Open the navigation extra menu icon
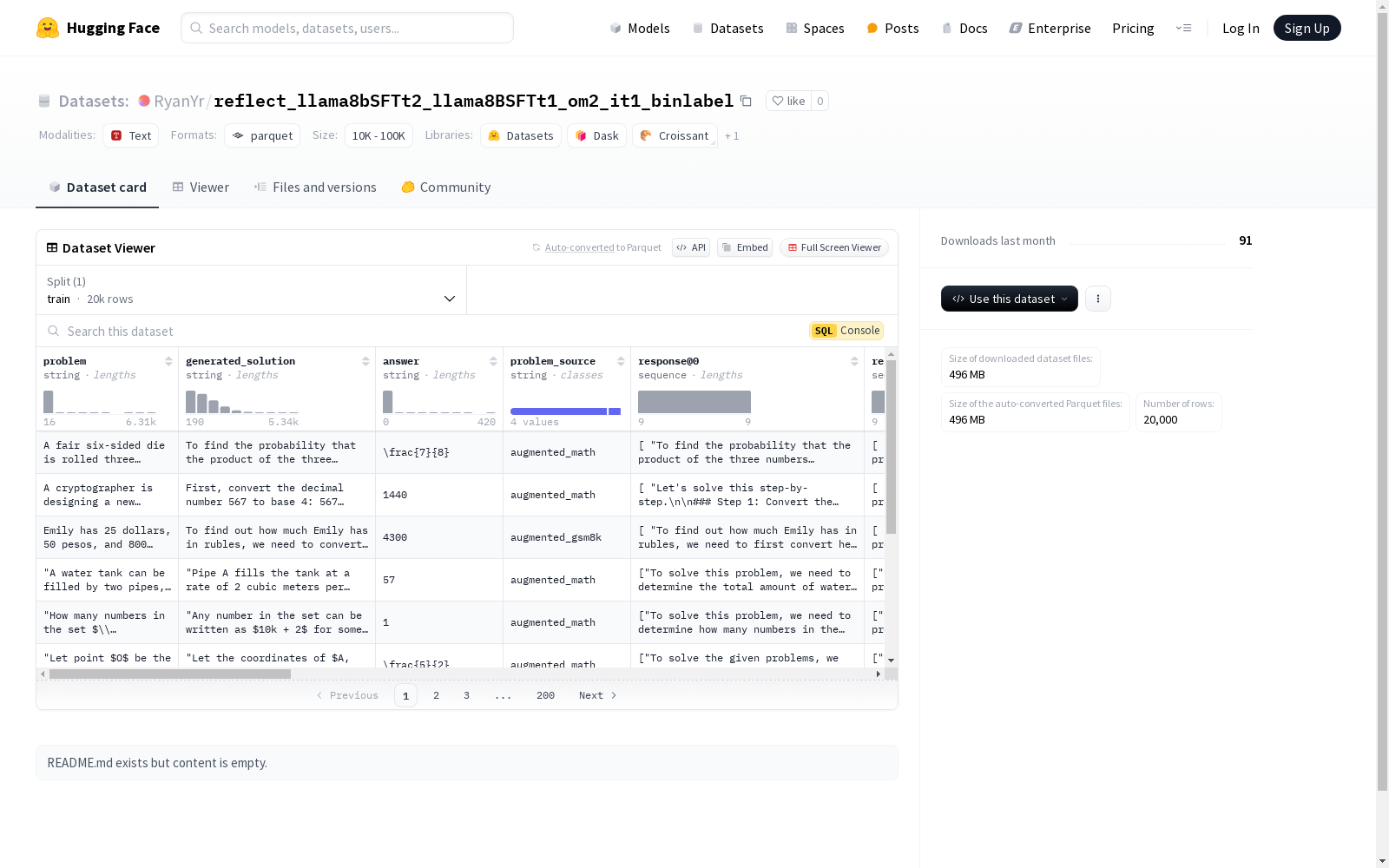The image size is (1389, 868). tap(1183, 28)
